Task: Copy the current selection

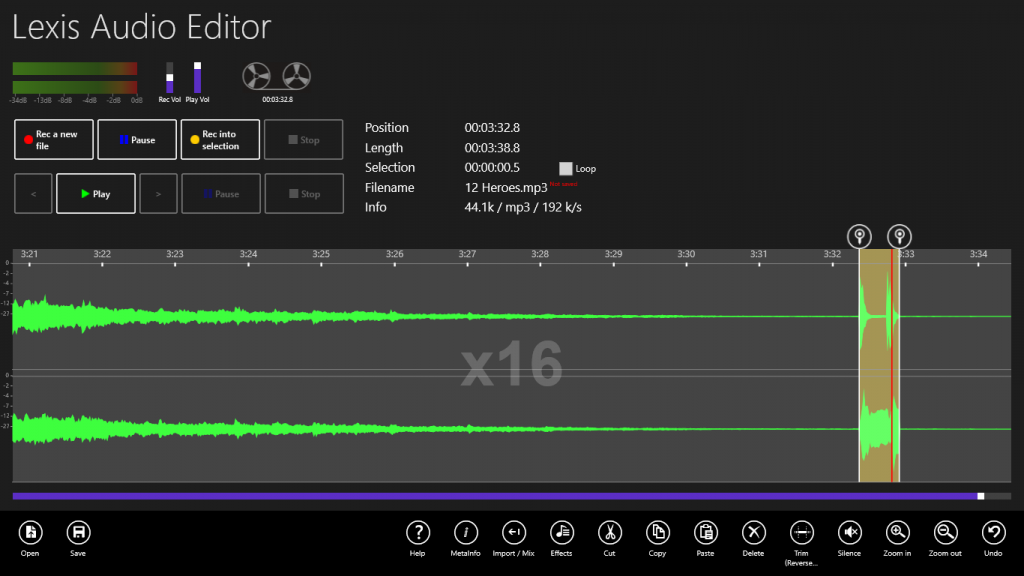Action: (657, 533)
